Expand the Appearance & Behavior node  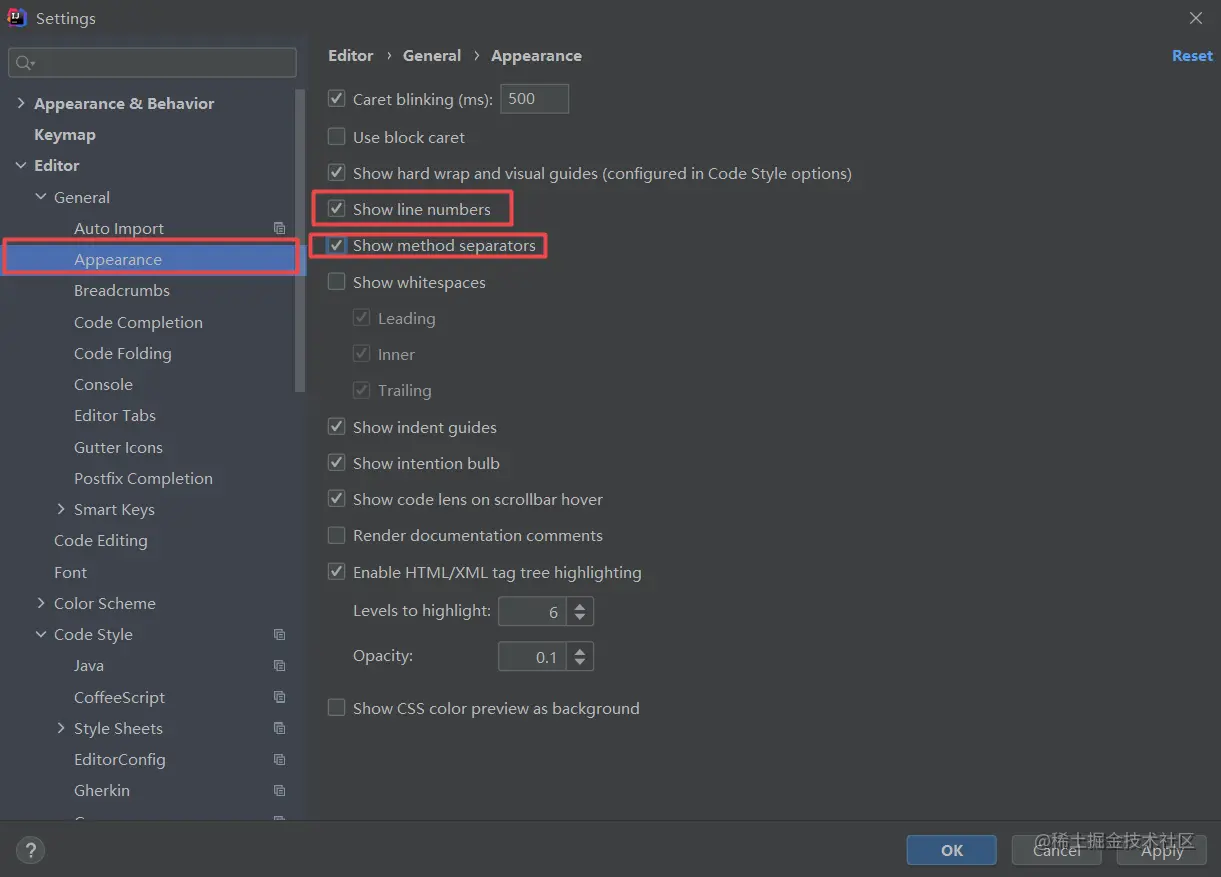[x=21, y=103]
